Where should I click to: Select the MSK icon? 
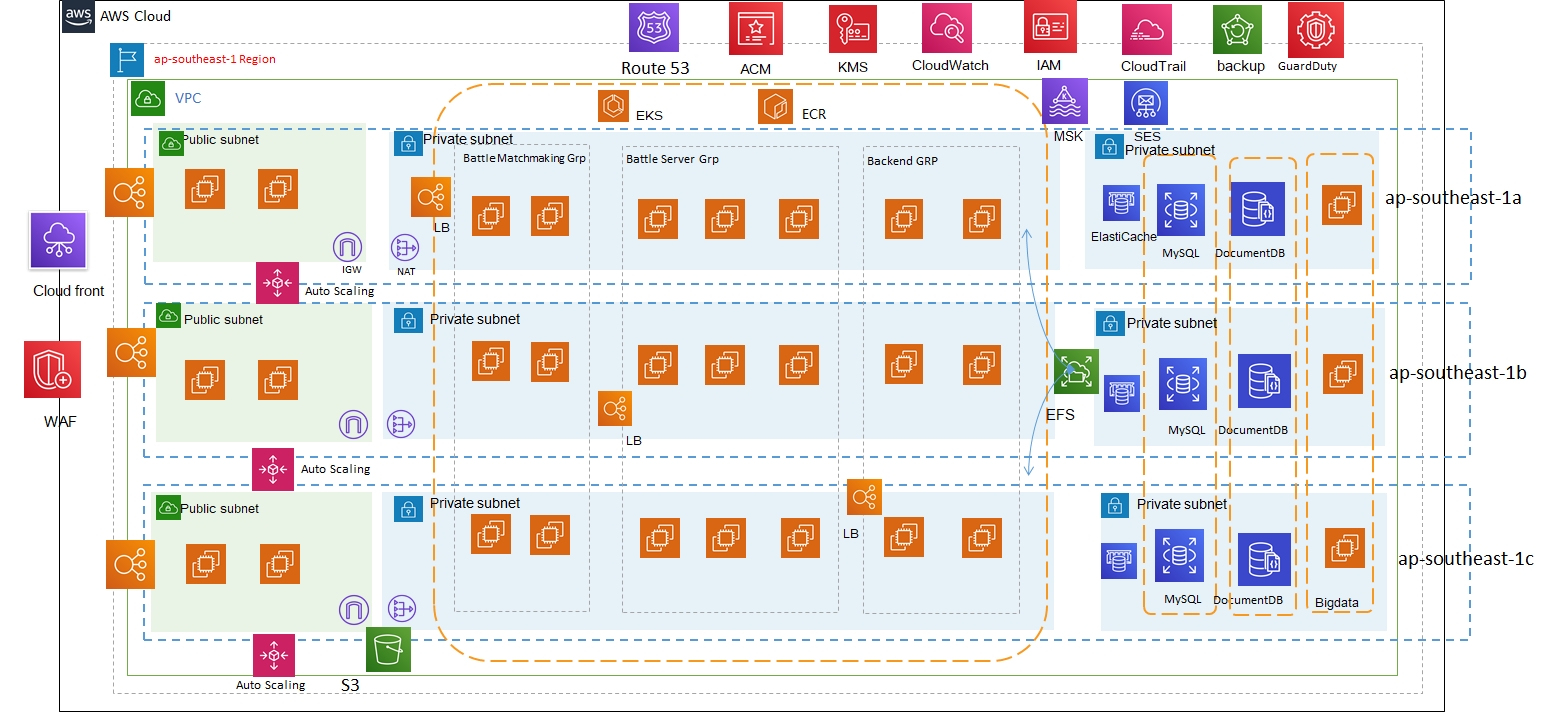coord(1066,102)
